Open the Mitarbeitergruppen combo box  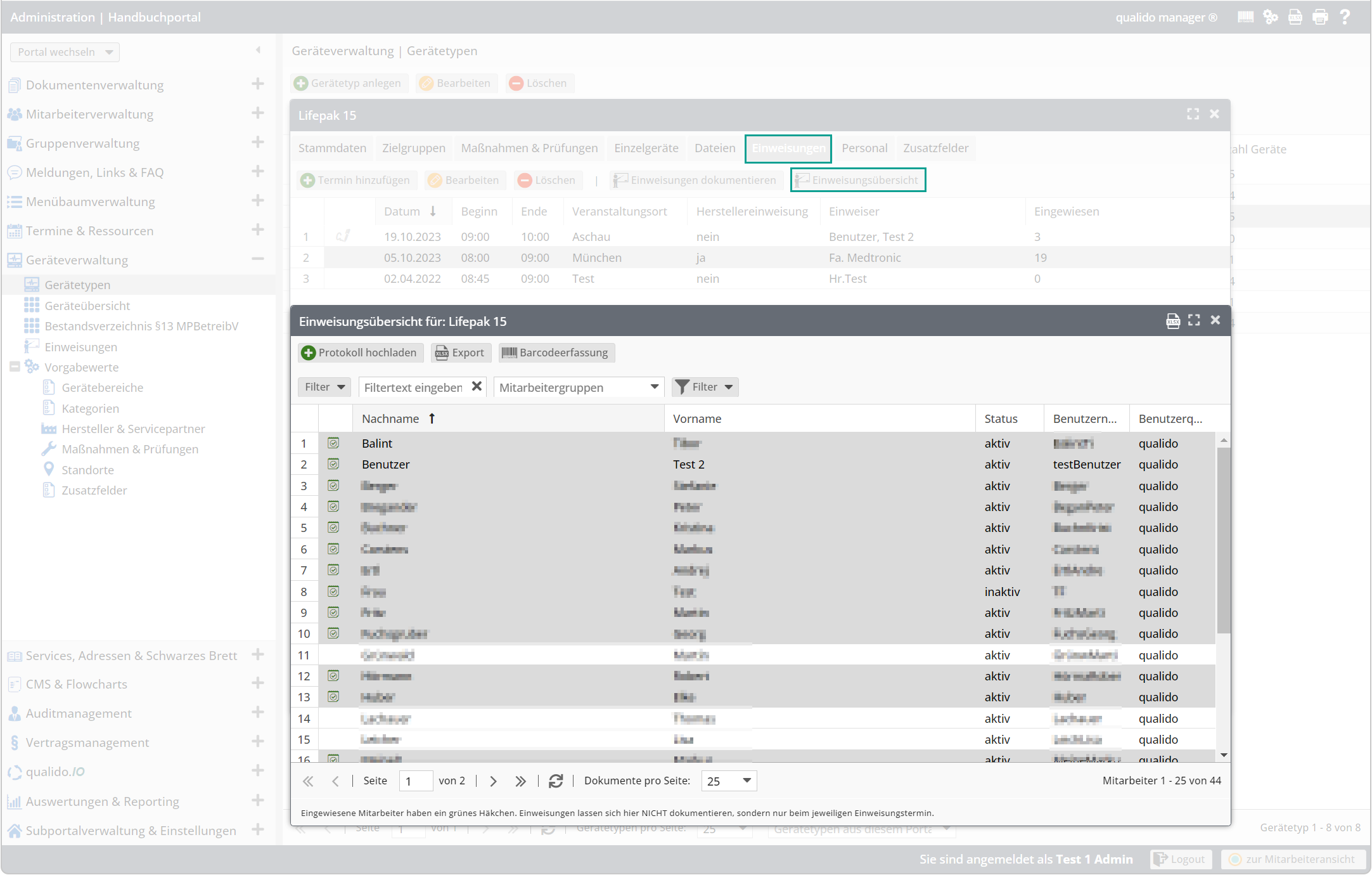coord(579,387)
